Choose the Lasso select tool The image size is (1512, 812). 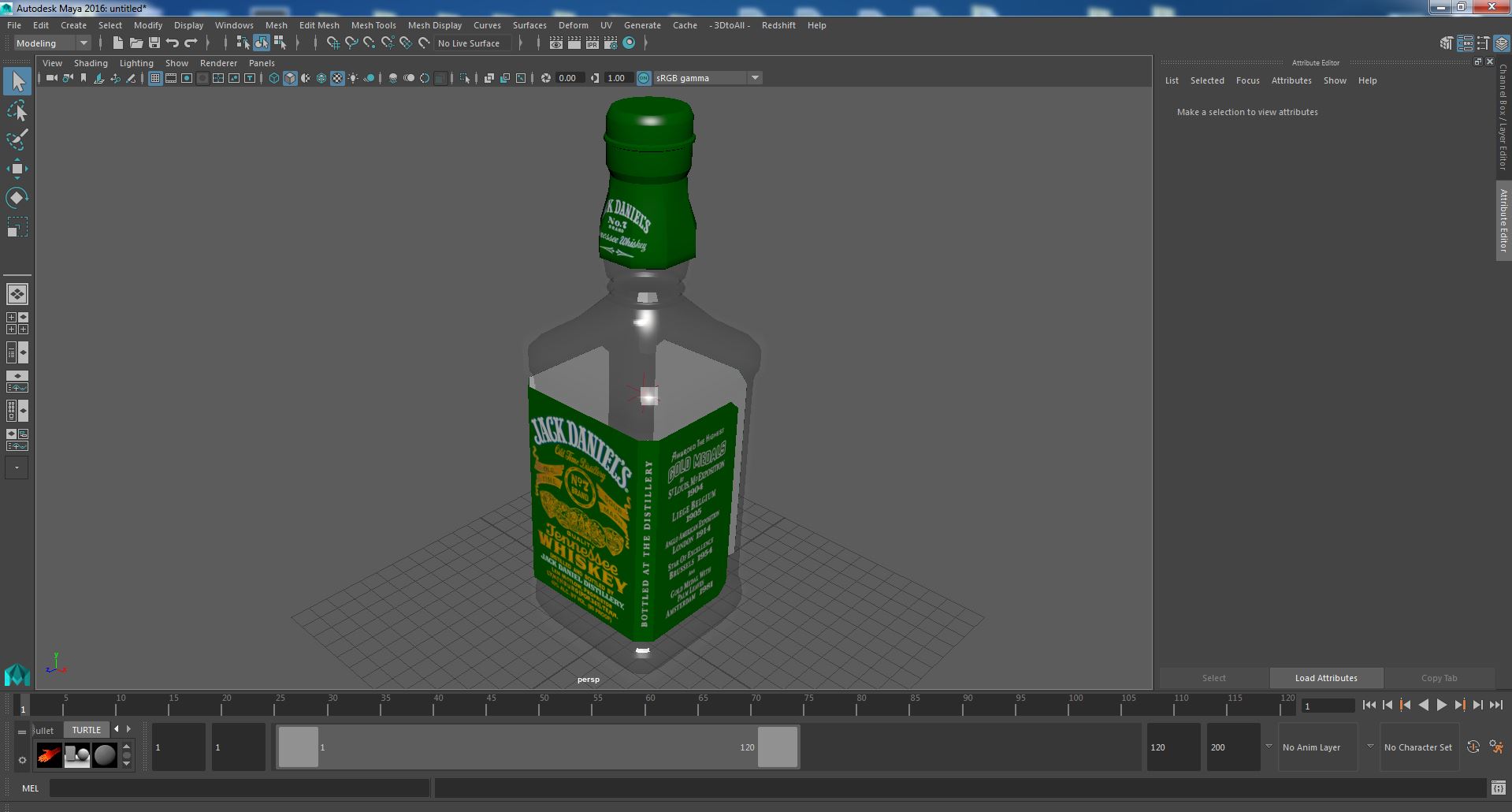(x=17, y=111)
